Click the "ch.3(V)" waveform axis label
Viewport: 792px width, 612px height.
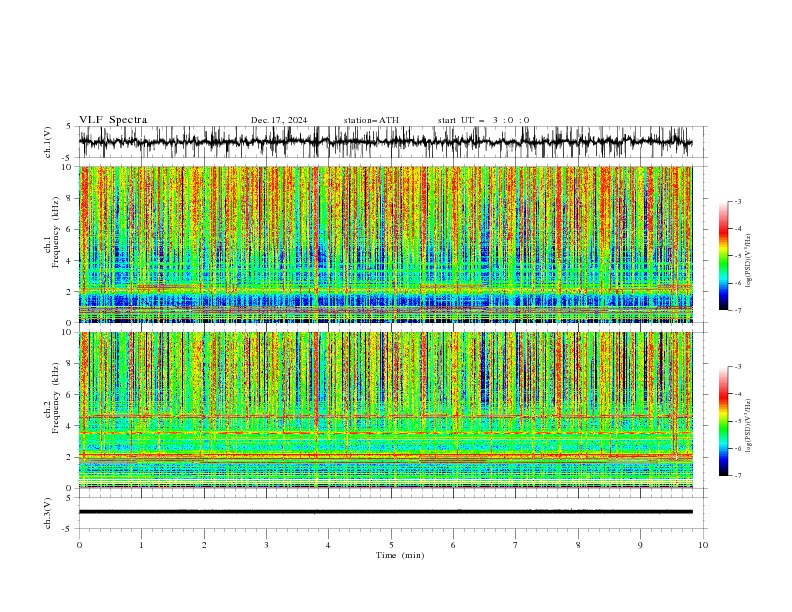48,513
